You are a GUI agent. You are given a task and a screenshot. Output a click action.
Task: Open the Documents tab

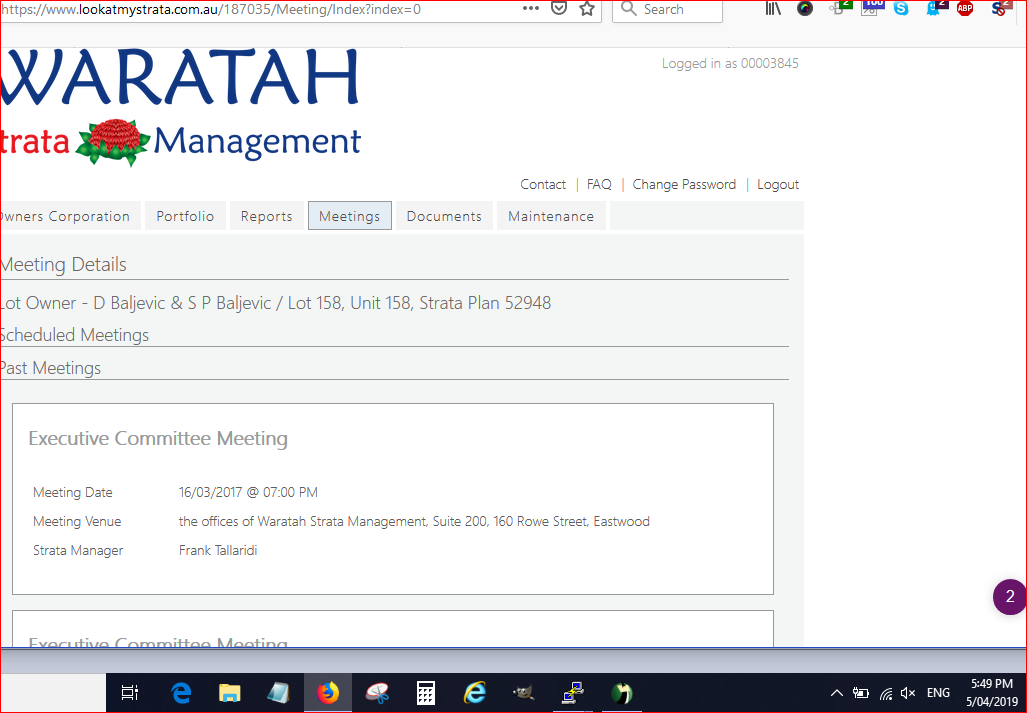click(444, 216)
